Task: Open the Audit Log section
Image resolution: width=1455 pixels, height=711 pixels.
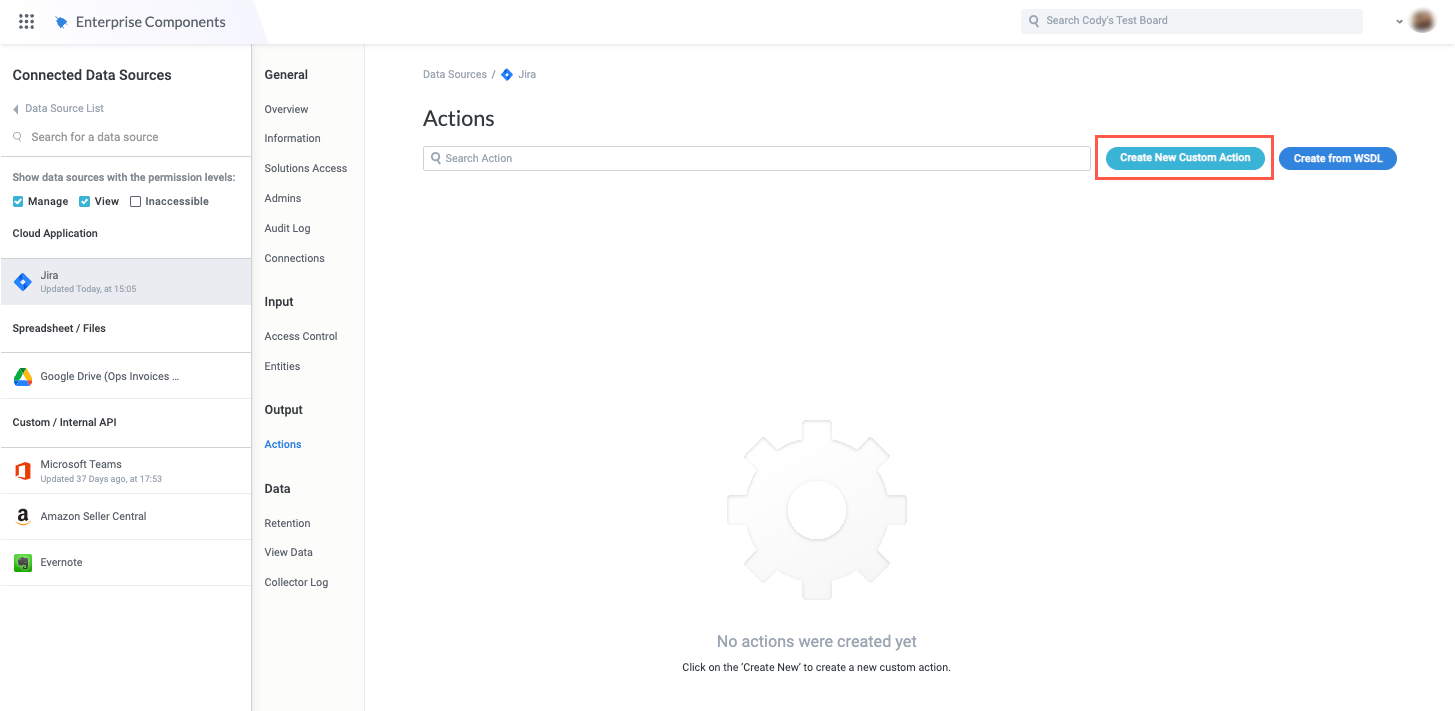Action: (287, 228)
